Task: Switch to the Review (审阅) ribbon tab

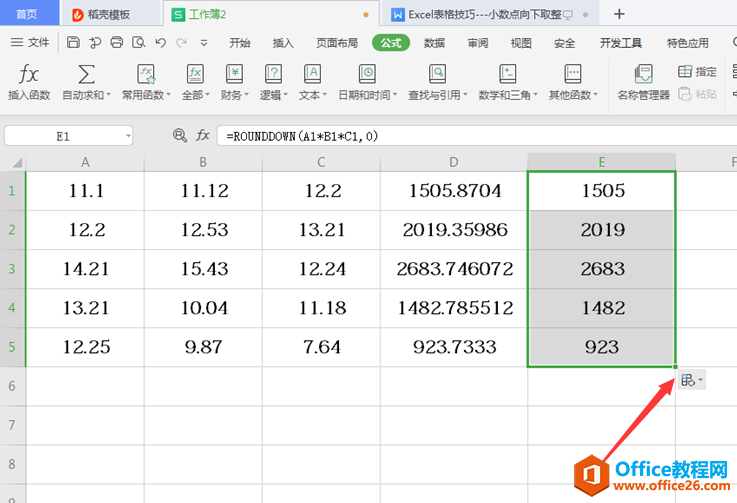Action: click(x=478, y=43)
